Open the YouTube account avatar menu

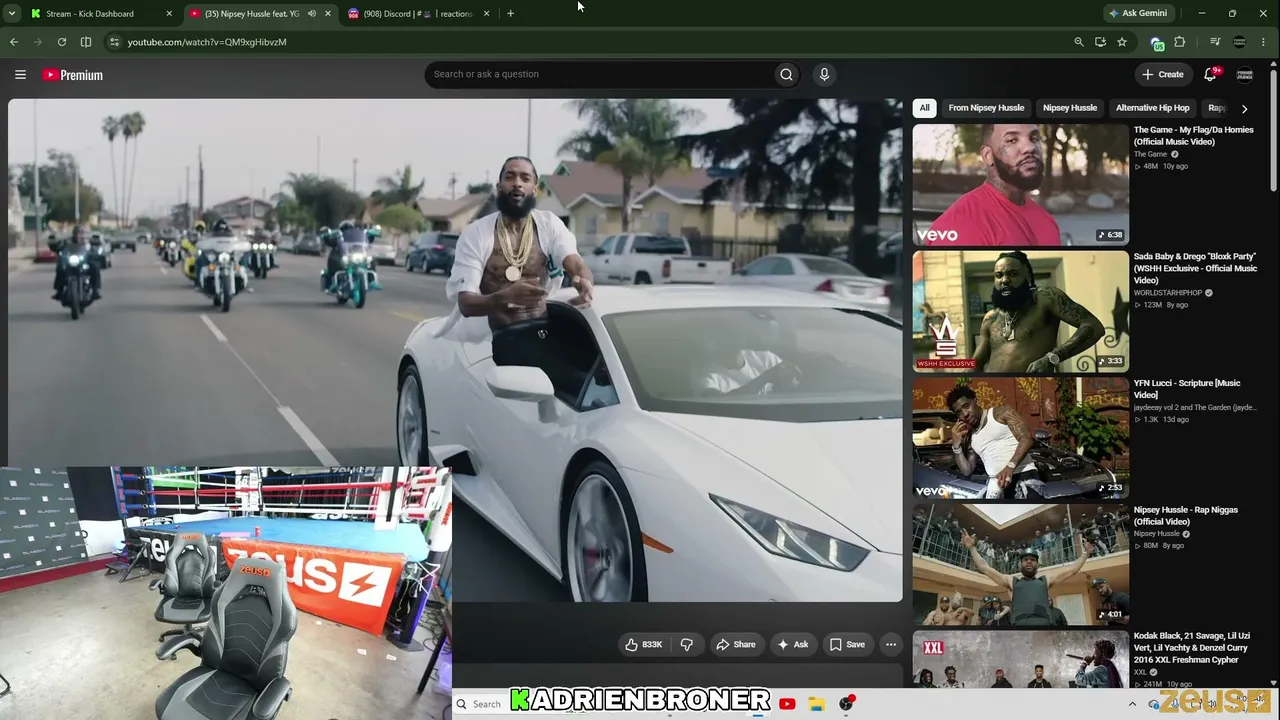point(1245,74)
